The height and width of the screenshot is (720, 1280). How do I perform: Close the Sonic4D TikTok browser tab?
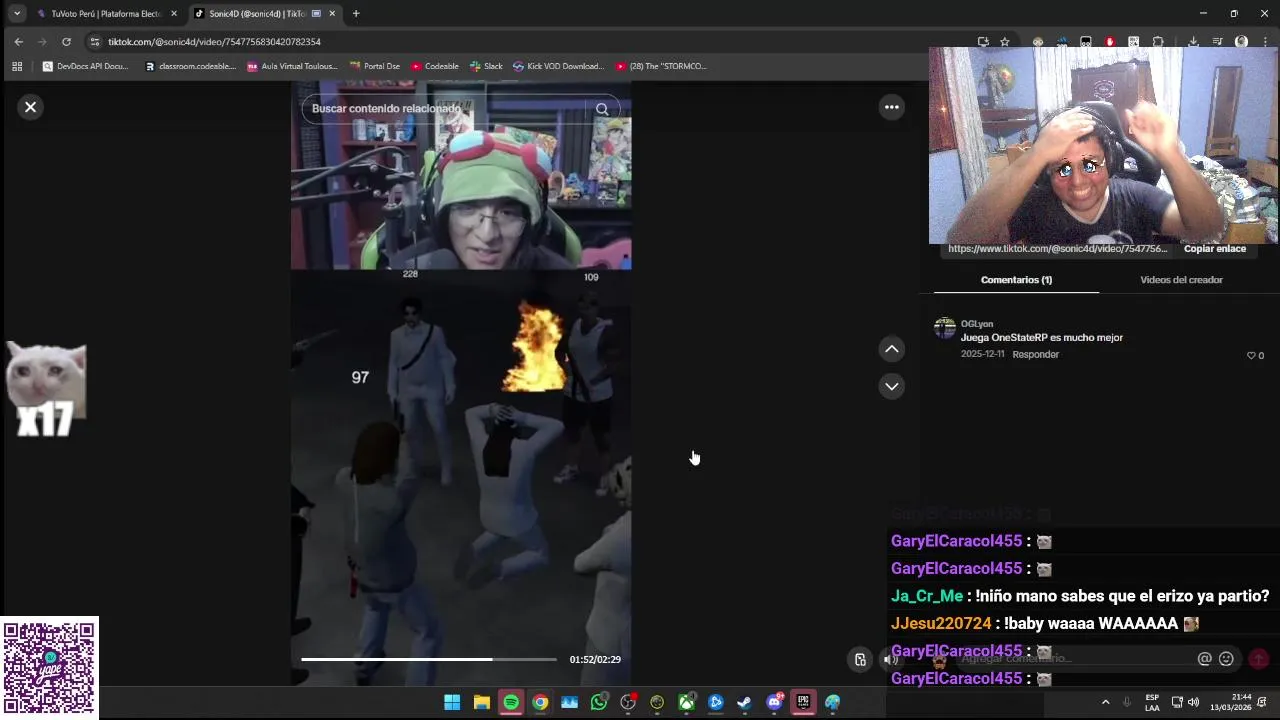click(332, 14)
